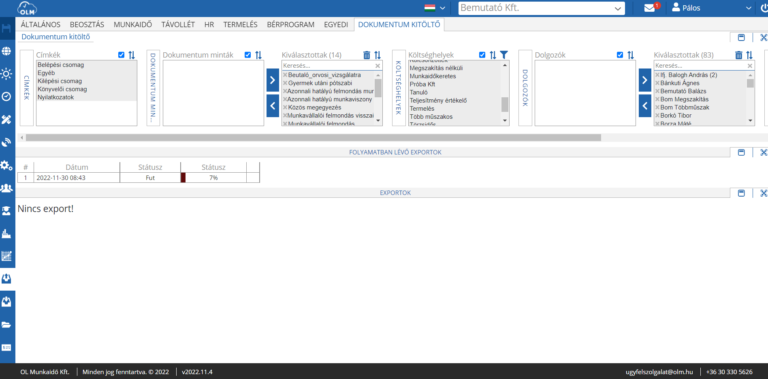This screenshot has height=379, width=768.
Task: Maximize the Folyamatban lévő exportok panel
Action: pyautogui.click(x=741, y=153)
